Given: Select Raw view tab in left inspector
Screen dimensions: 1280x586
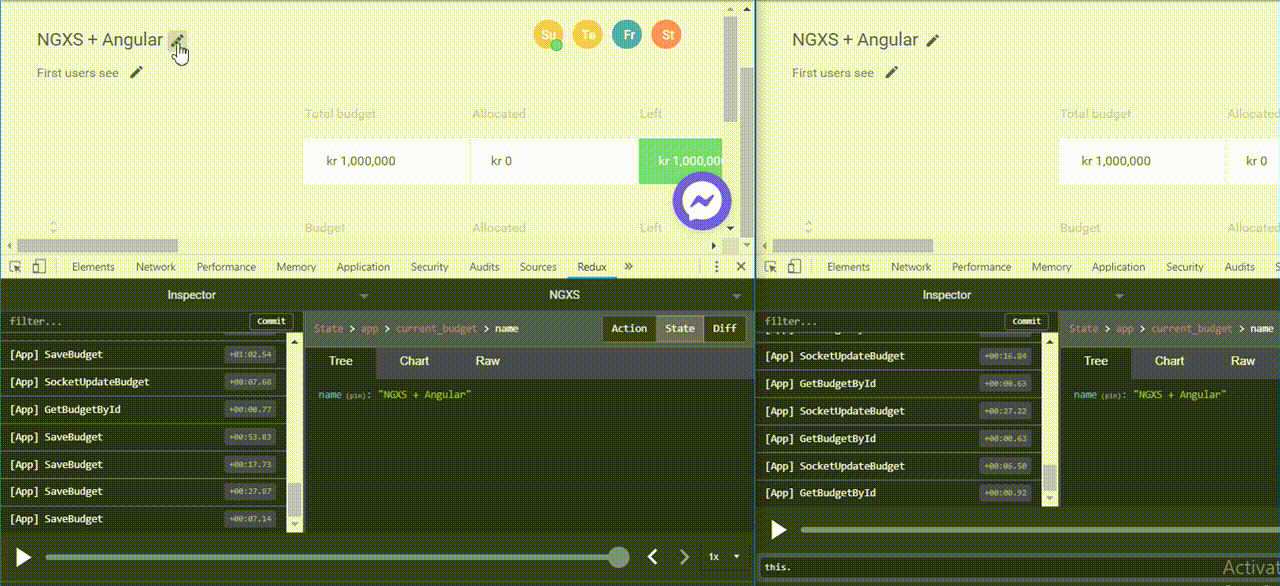Looking at the screenshot, I should tap(488, 361).
